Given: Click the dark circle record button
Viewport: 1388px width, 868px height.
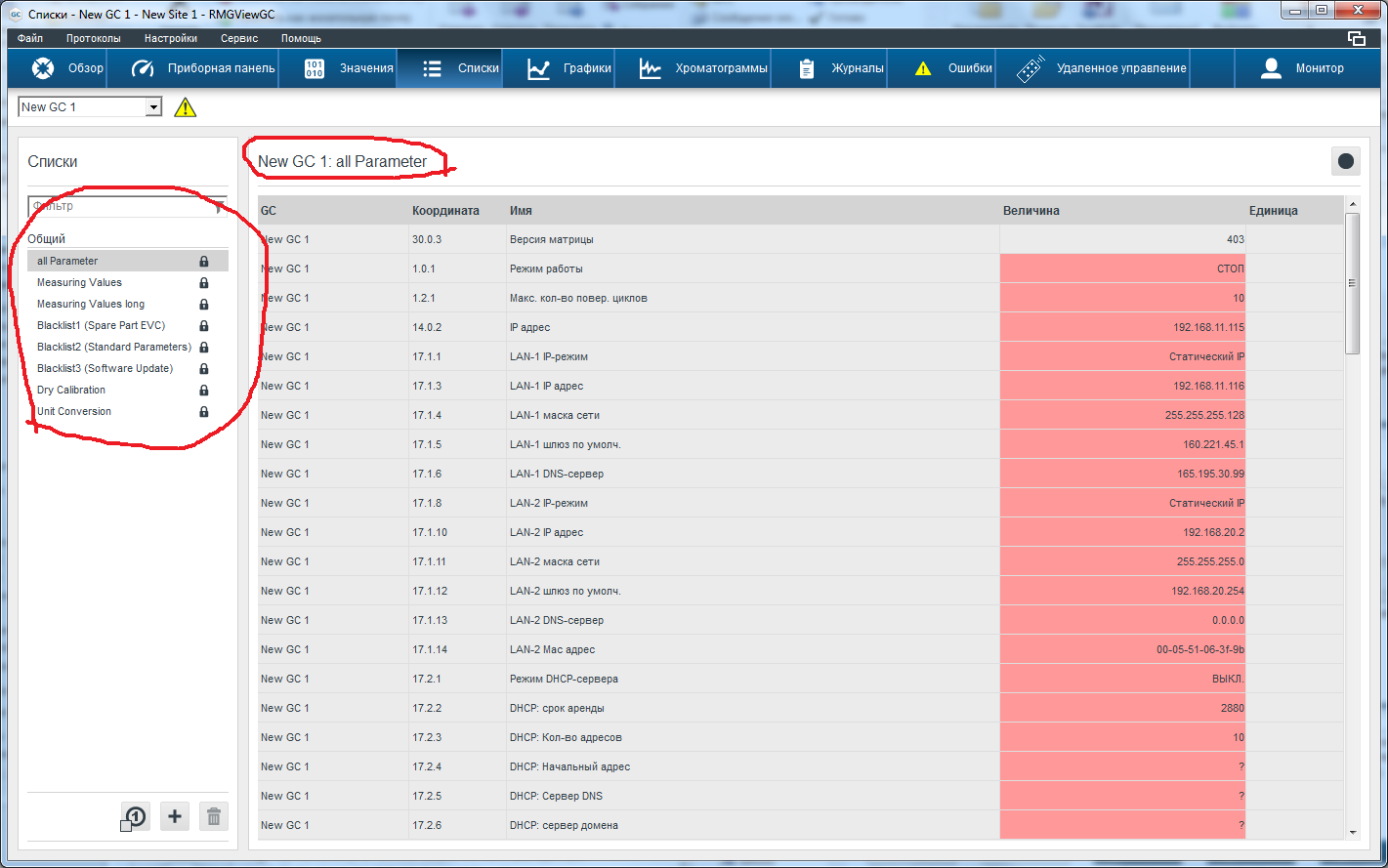Looking at the screenshot, I should click(x=1345, y=161).
